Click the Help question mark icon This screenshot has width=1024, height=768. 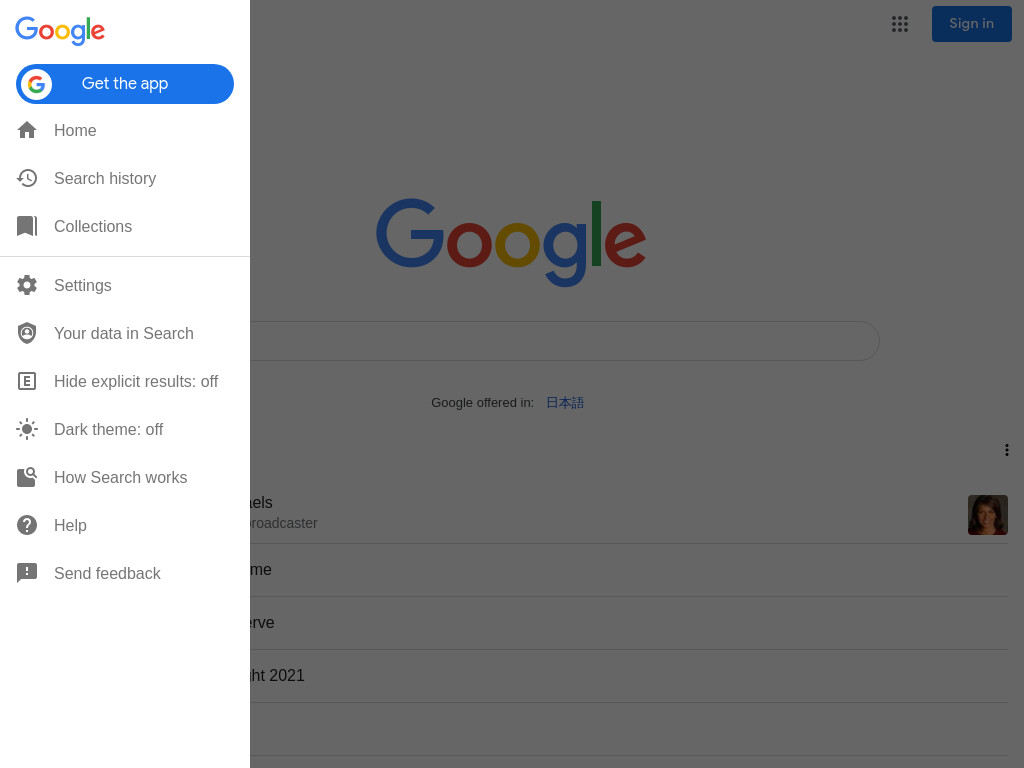(x=27, y=525)
